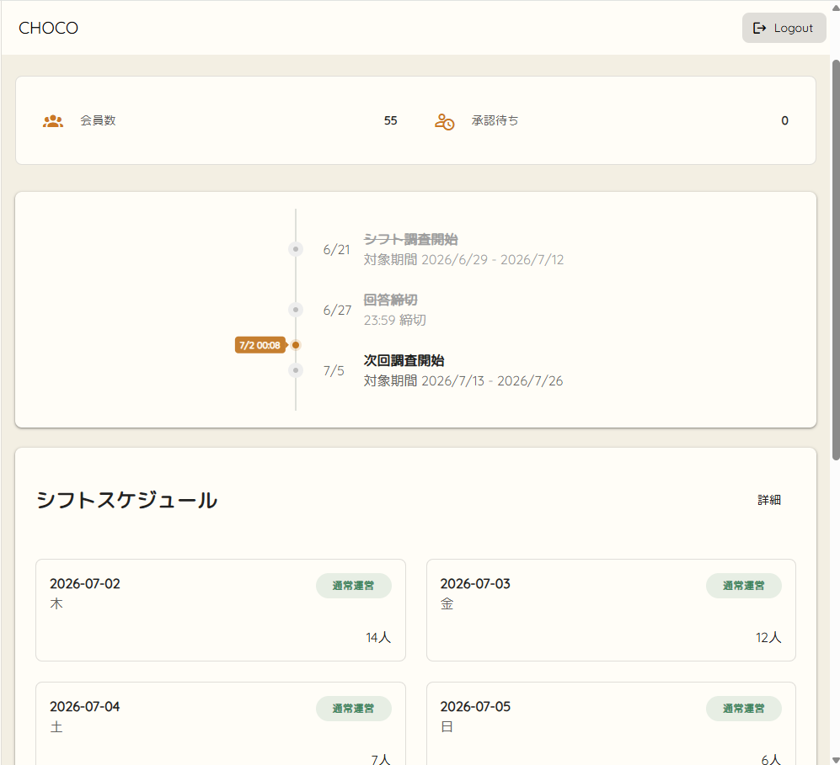Screen dimensions: 840x765
Task: Click the CHOCO app title
Action: tap(48, 28)
